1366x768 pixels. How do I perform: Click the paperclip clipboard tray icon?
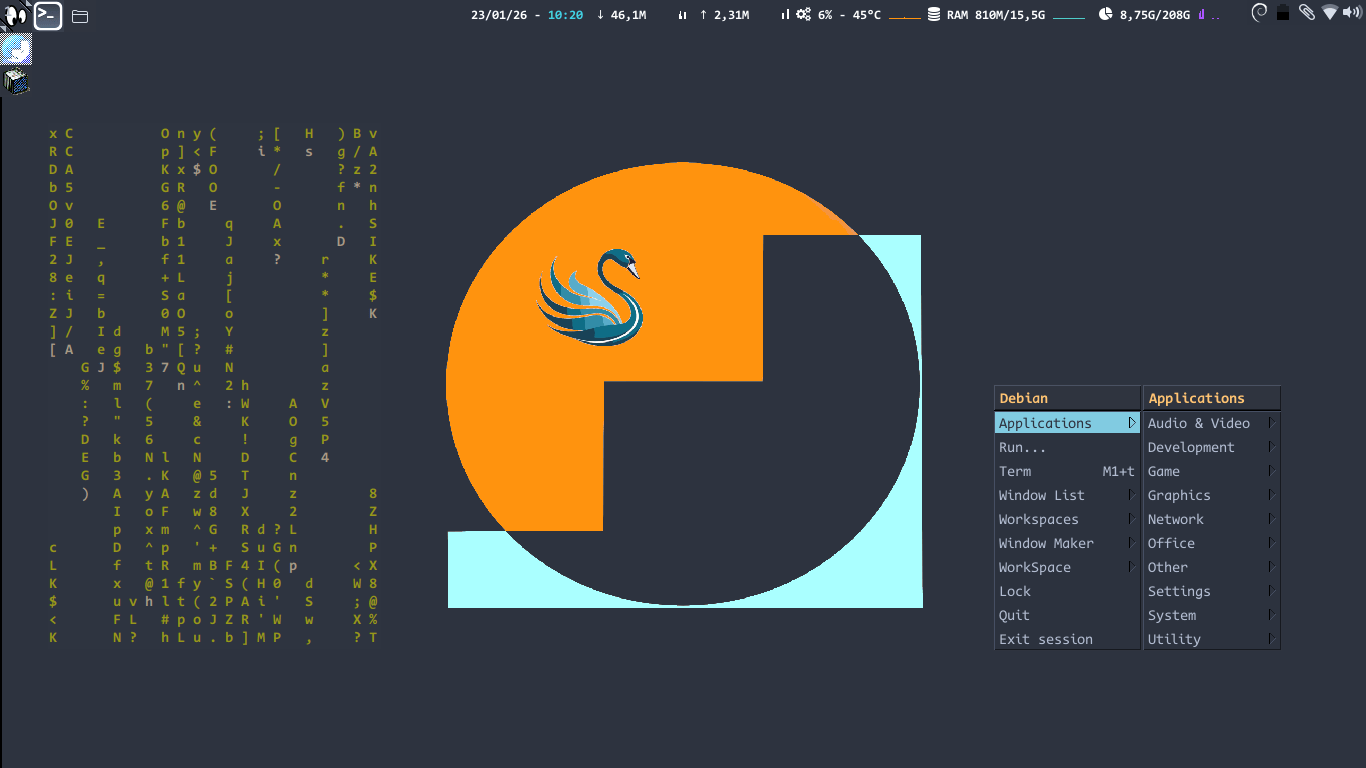click(1306, 13)
